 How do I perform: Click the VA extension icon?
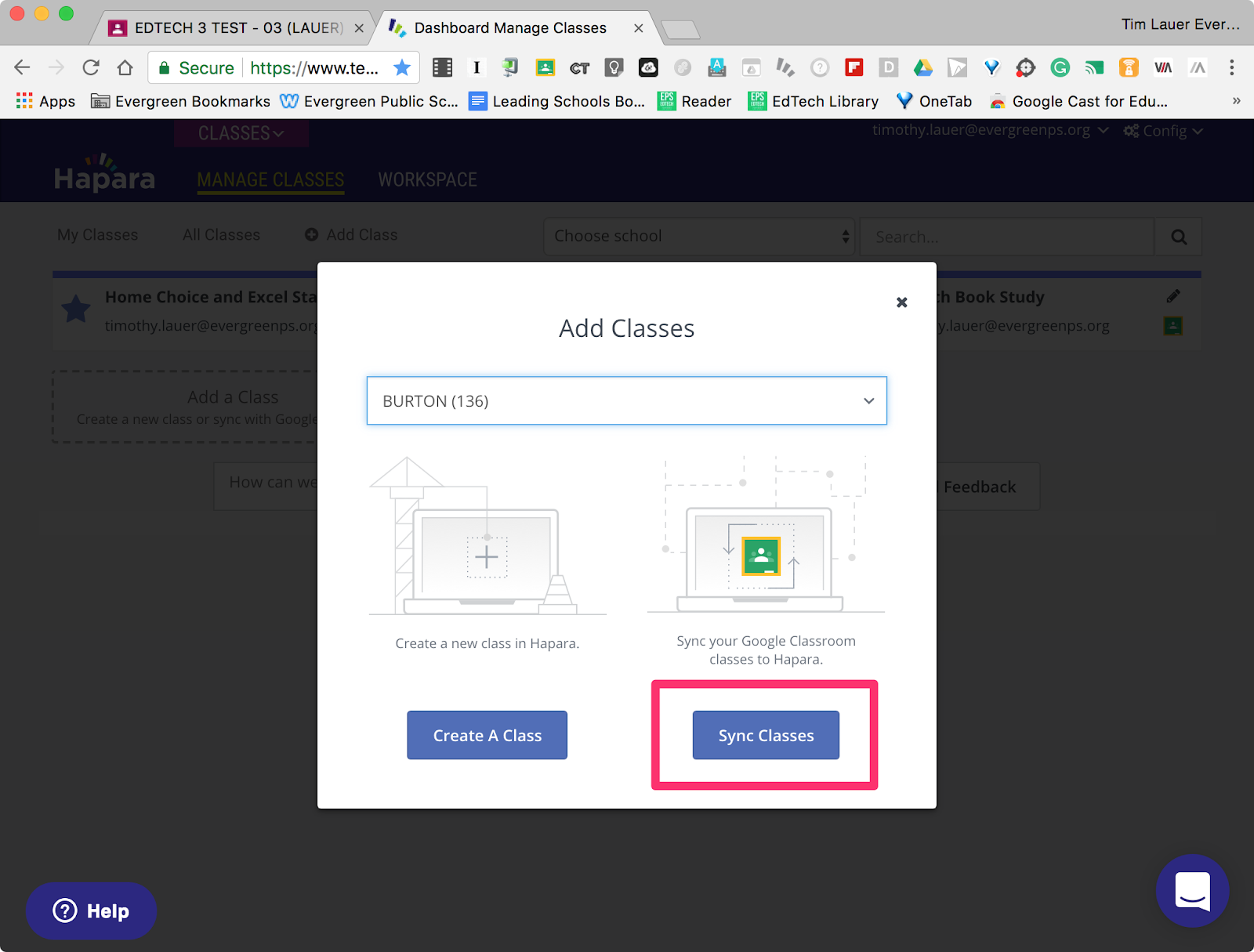pos(1163,67)
